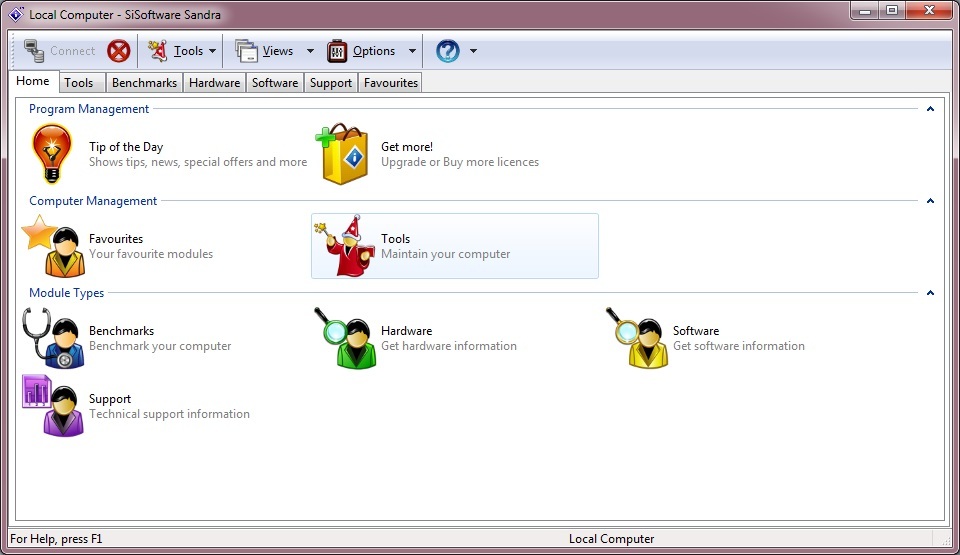
Task: Click the Benchmarks module title
Action: point(121,330)
